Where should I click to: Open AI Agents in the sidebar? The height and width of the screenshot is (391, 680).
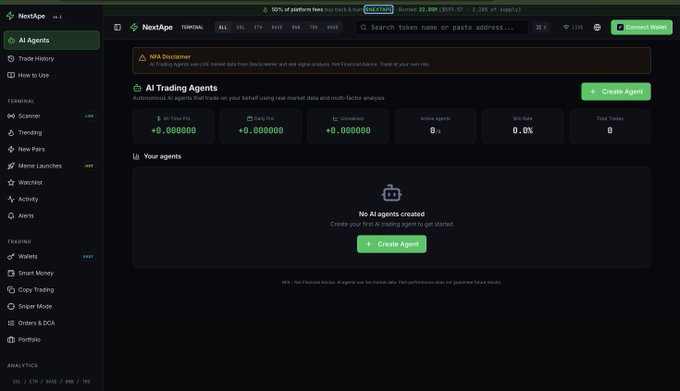click(52, 40)
